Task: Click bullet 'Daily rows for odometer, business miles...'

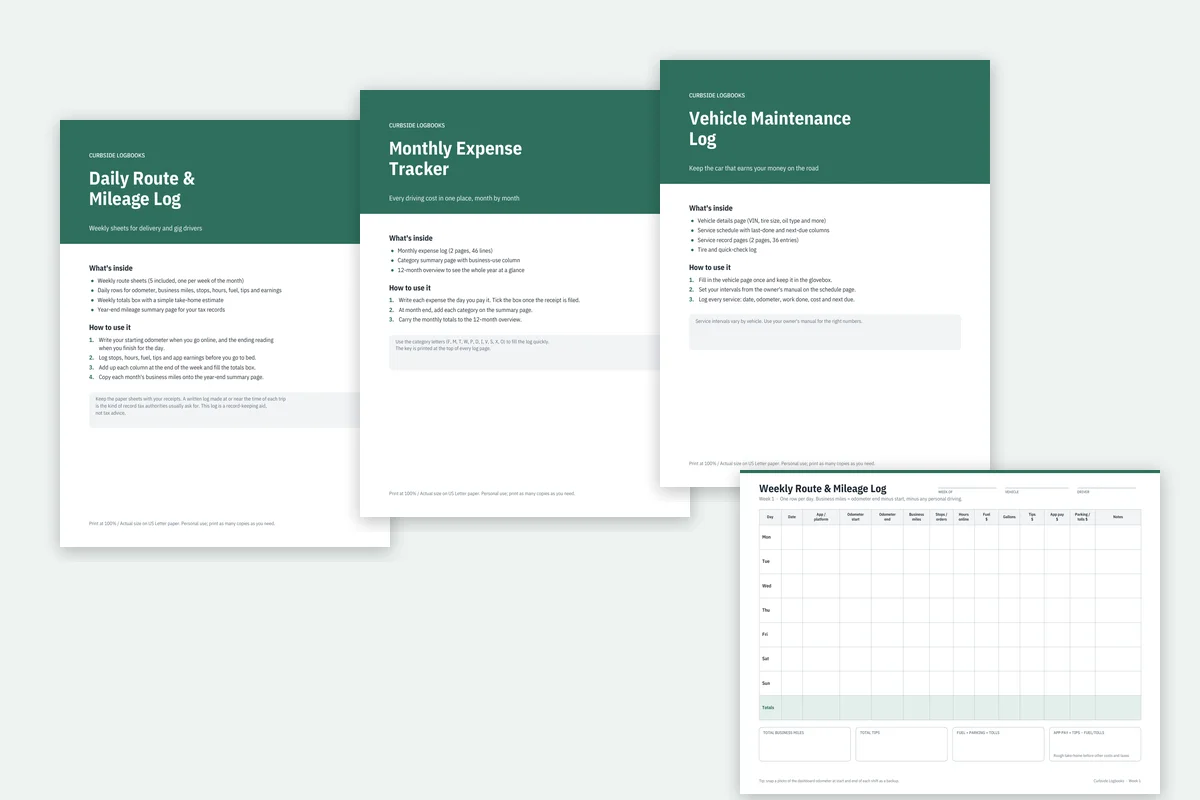Action: click(189, 290)
